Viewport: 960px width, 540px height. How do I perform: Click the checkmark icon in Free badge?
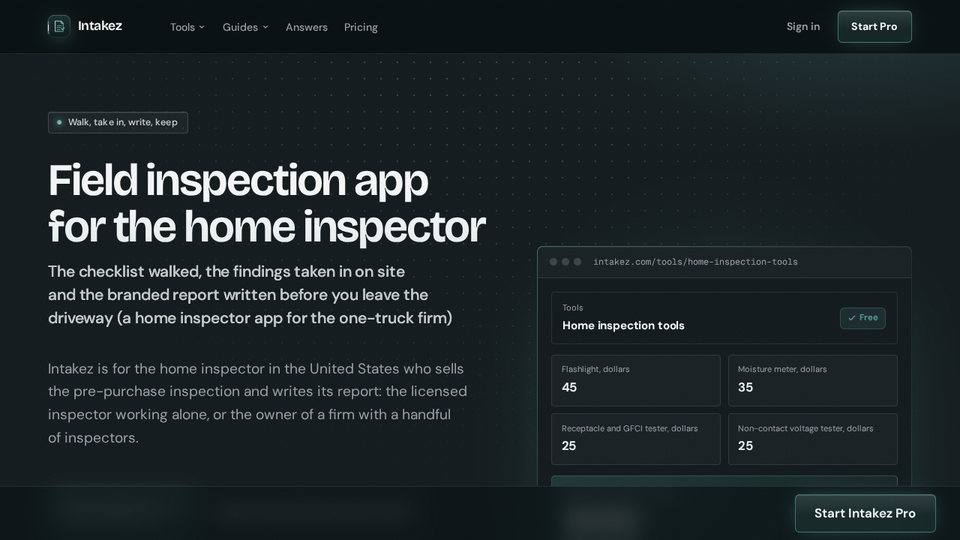852,318
